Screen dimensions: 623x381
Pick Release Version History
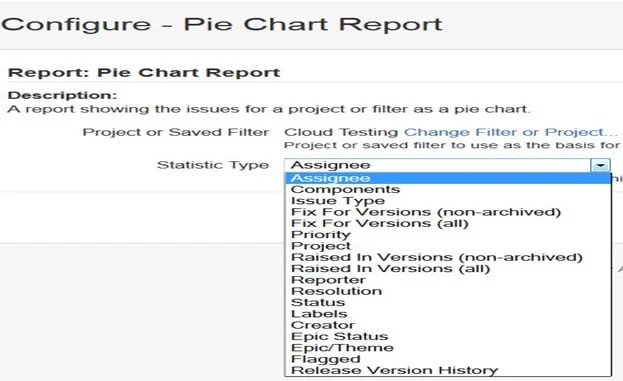pyautogui.click(x=448, y=370)
